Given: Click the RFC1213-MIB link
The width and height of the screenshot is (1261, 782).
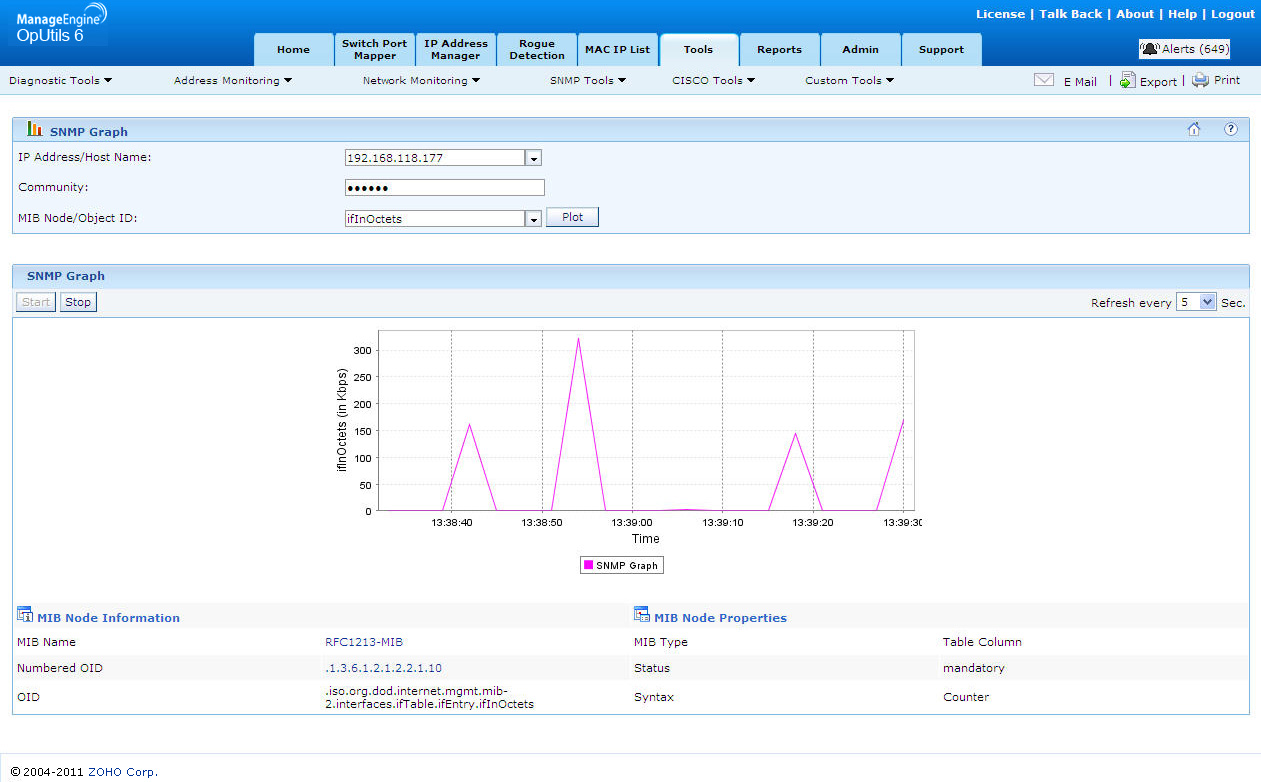Looking at the screenshot, I should [x=363, y=642].
